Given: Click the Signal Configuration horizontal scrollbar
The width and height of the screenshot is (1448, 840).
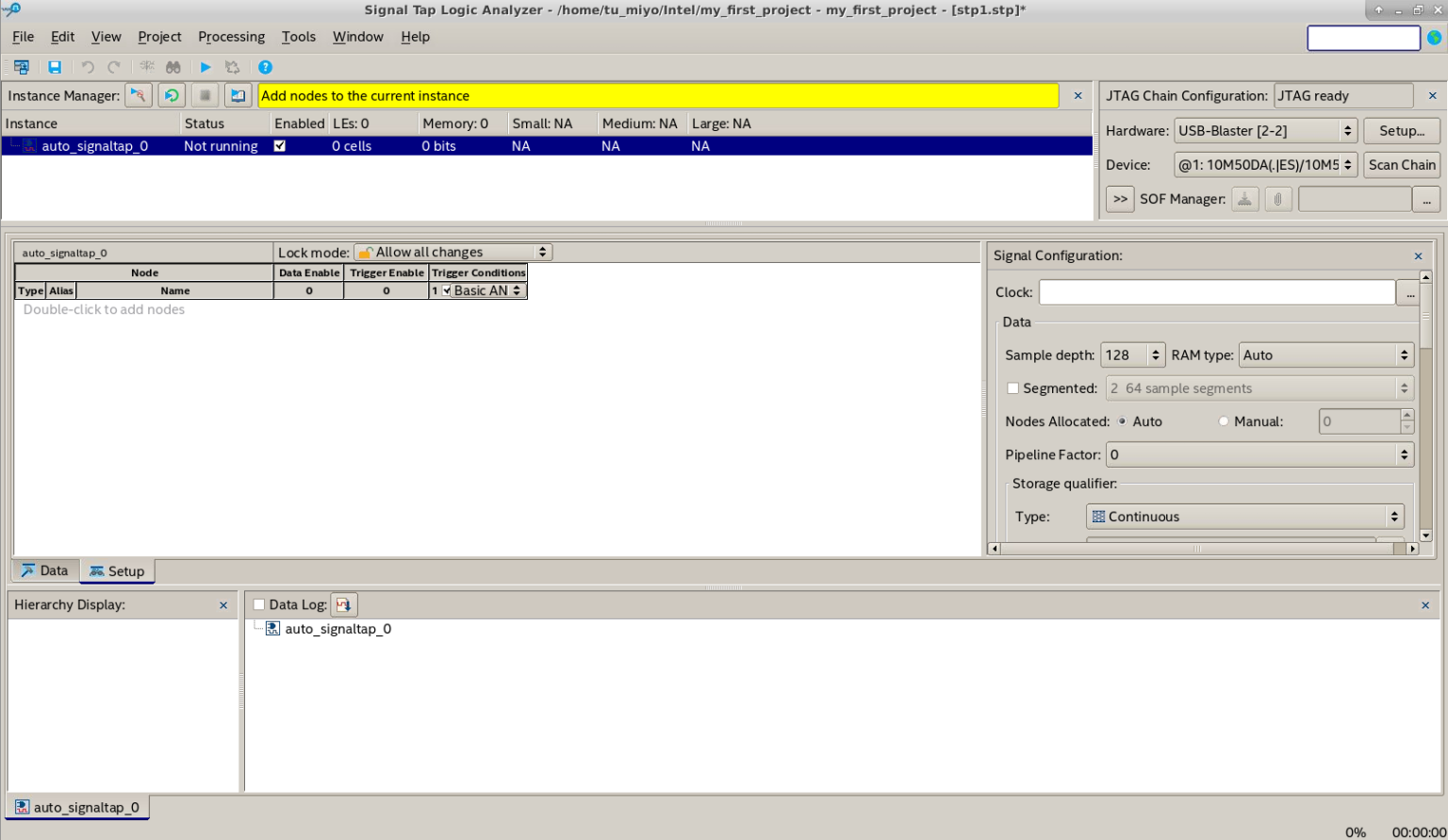Looking at the screenshot, I should pyautogui.click(x=1197, y=549).
